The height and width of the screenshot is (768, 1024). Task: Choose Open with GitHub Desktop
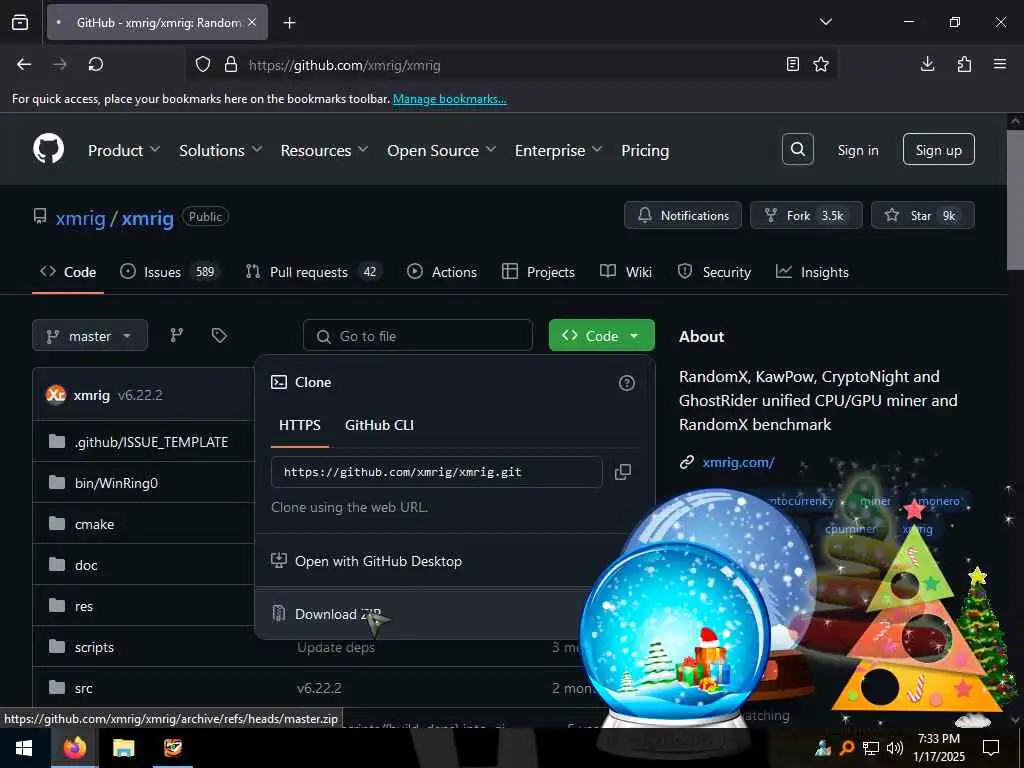tap(454, 561)
